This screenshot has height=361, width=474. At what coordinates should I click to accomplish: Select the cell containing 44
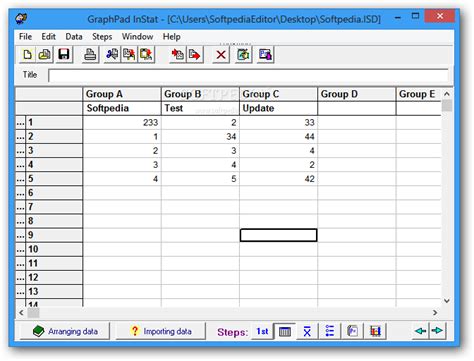point(278,137)
